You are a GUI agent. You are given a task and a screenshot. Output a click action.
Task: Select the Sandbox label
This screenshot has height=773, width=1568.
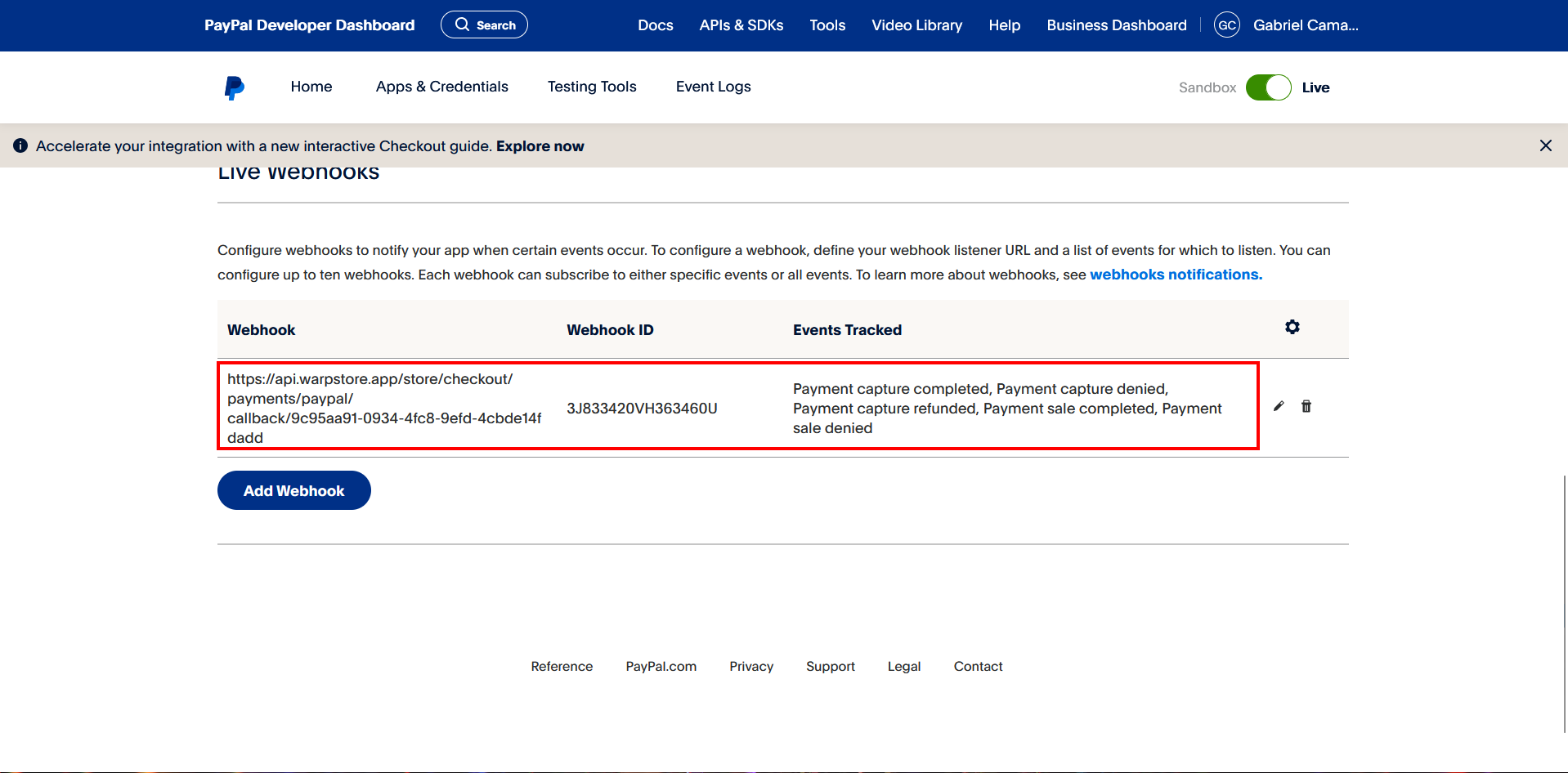(x=1207, y=87)
